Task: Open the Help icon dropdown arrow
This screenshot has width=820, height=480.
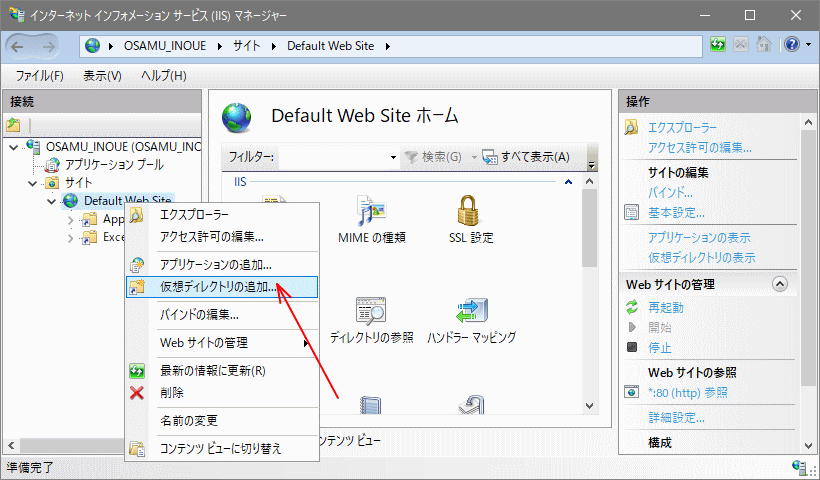Action: (x=808, y=45)
